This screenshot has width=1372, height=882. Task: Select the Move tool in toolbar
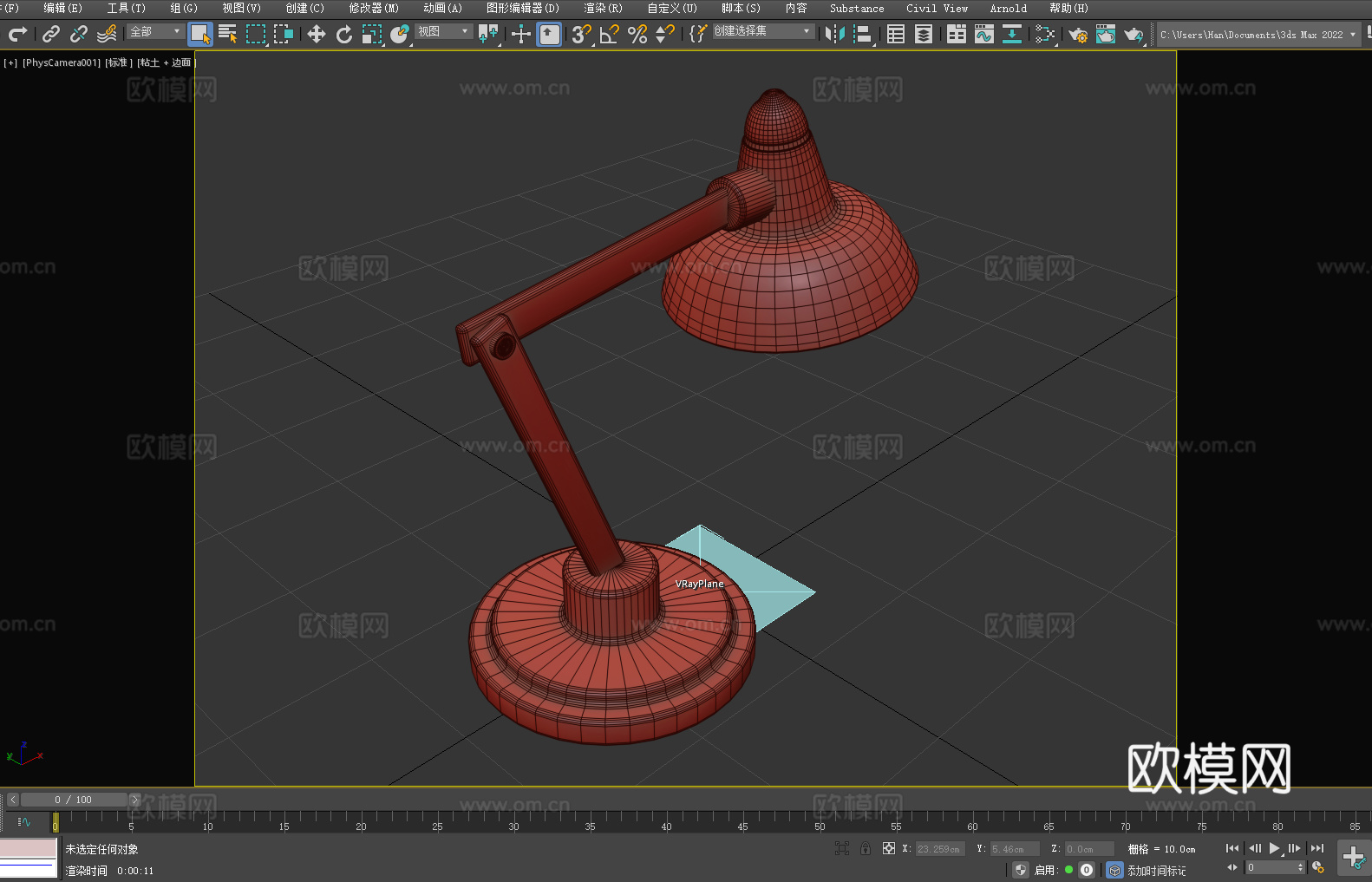(x=317, y=34)
